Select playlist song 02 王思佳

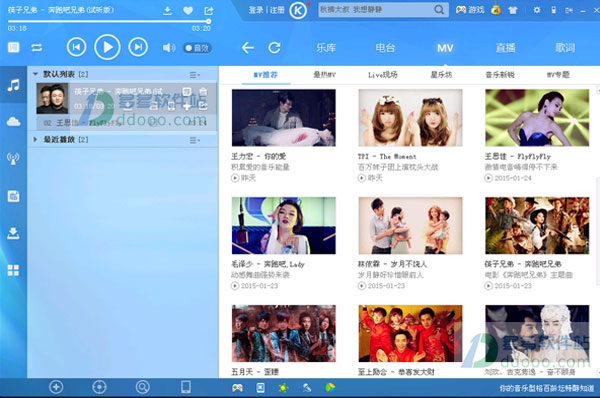click(x=125, y=123)
